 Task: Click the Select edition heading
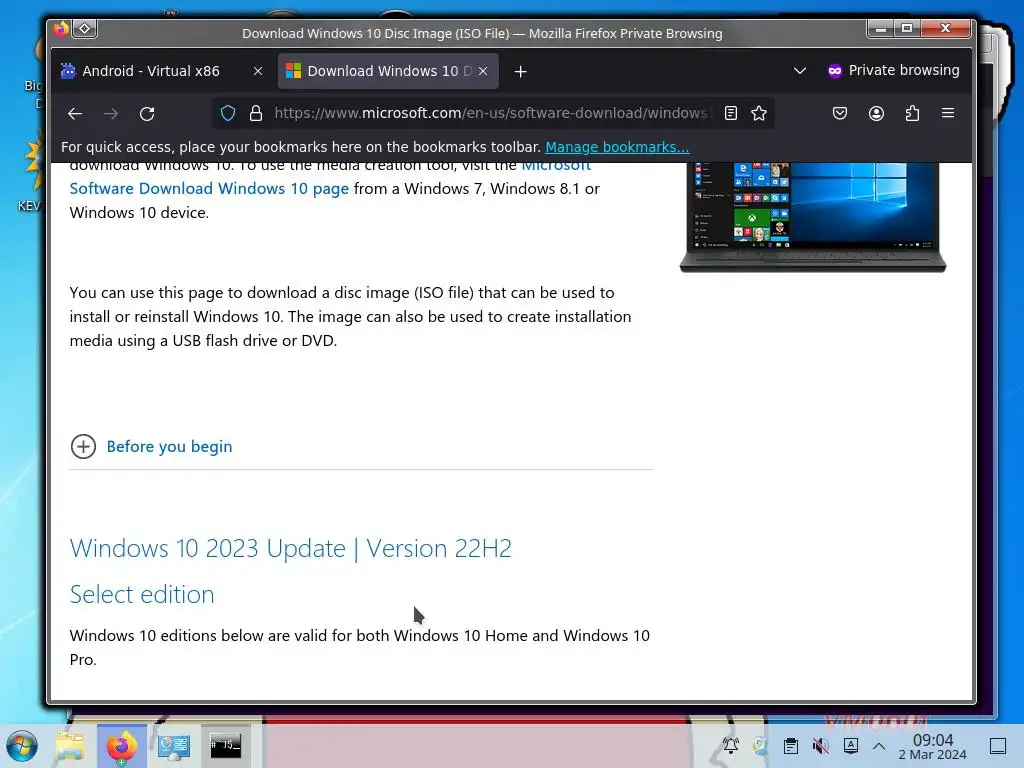(142, 594)
